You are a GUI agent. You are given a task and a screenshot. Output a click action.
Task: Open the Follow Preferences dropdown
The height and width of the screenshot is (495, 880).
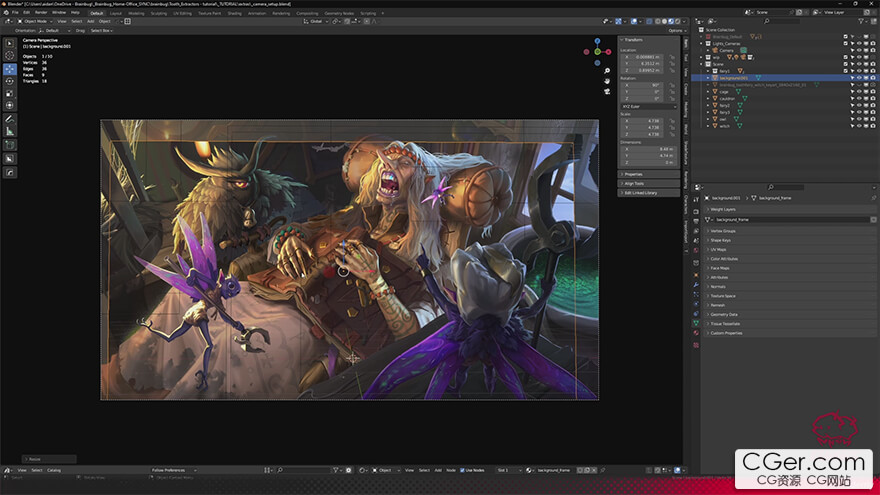tap(173, 470)
